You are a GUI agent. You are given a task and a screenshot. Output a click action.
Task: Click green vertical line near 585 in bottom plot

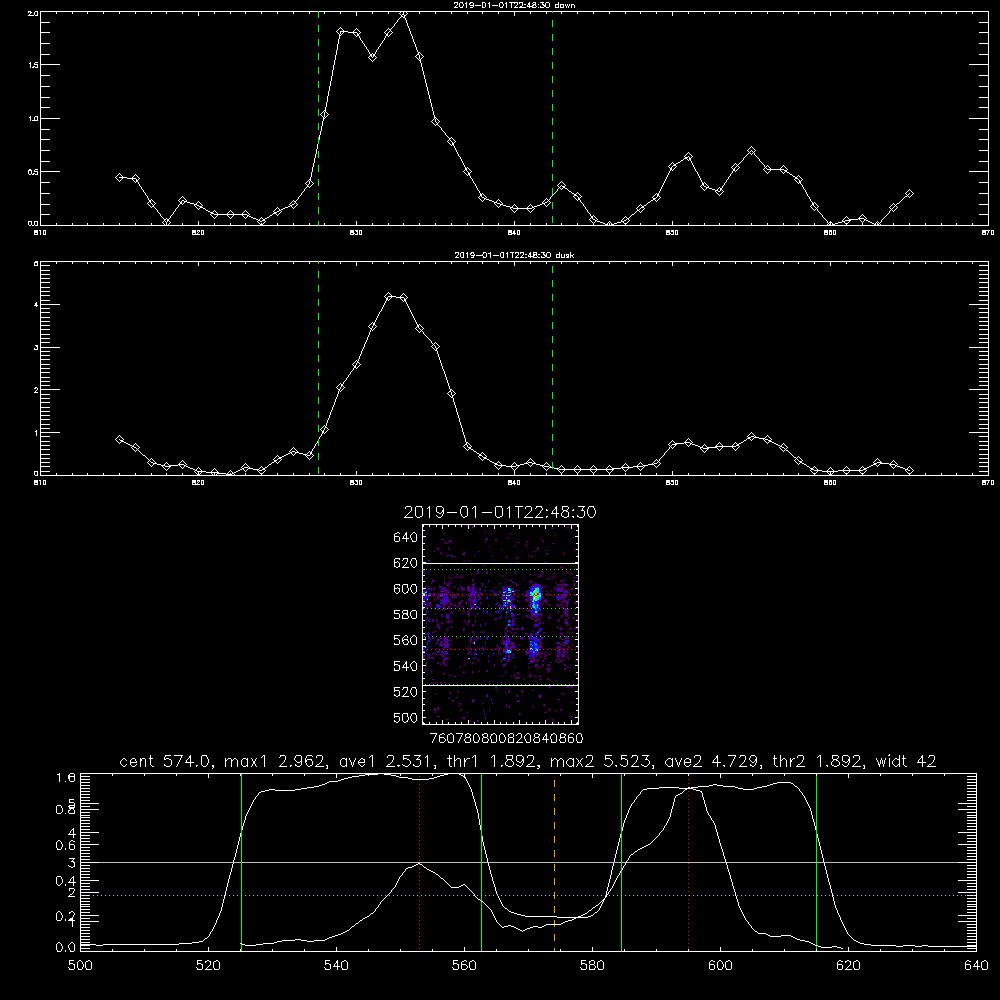621,861
